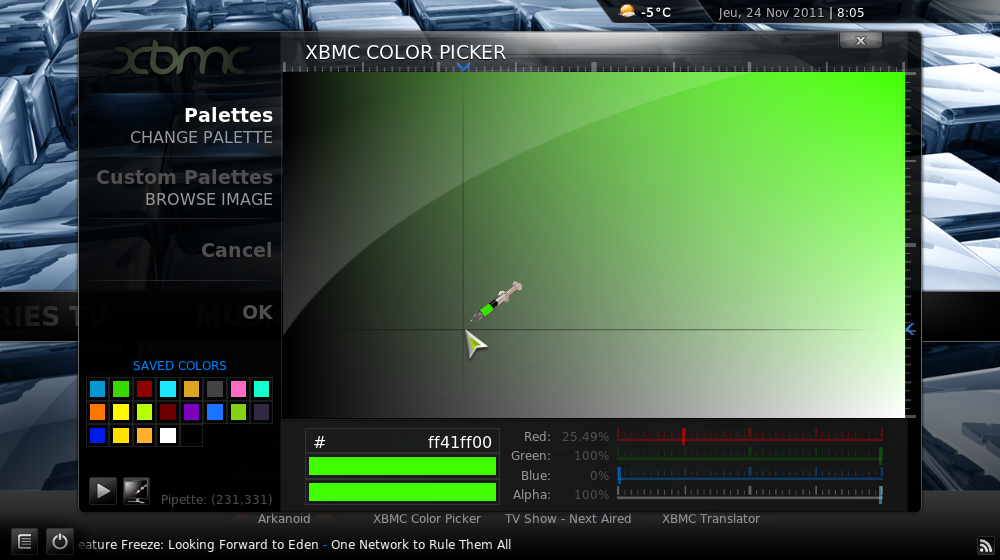Click the SAVED COLORS heading
This screenshot has width=1000, height=560.
click(179, 365)
